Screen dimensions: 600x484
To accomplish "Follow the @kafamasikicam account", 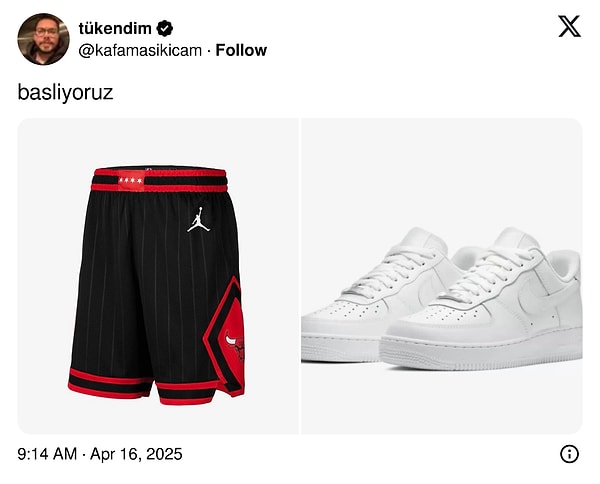I will [x=241, y=50].
